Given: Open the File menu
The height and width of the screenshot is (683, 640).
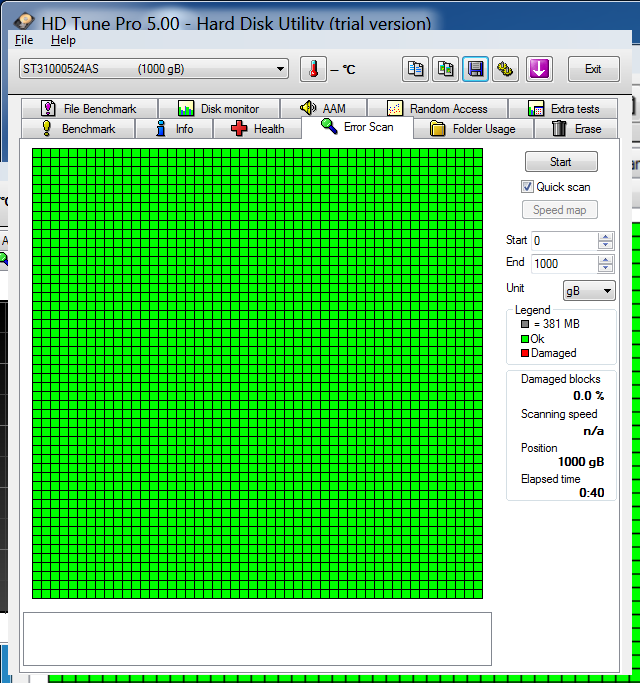Looking at the screenshot, I should click(24, 40).
